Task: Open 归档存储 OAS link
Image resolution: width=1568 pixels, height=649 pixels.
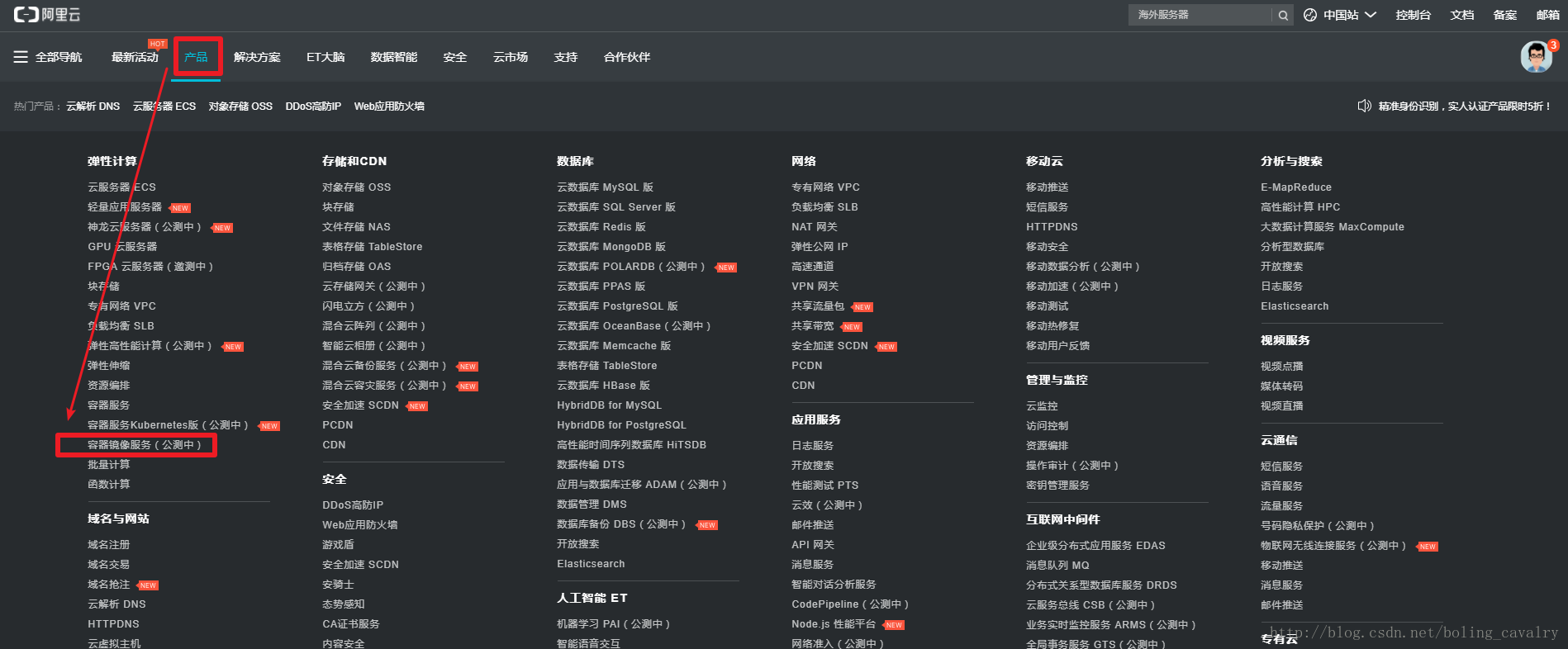Action: [x=356, y=267]
